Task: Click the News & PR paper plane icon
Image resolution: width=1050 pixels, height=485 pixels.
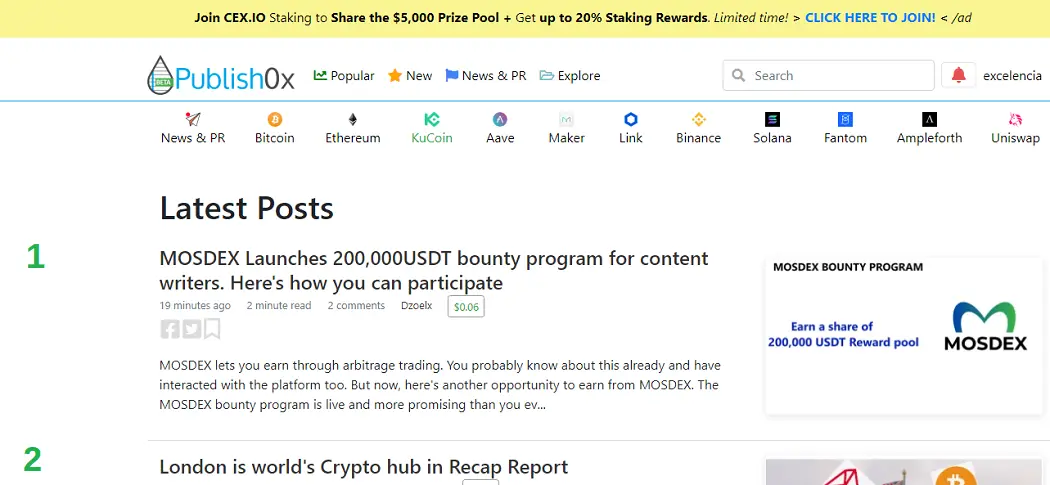Action: click(193, 119)
